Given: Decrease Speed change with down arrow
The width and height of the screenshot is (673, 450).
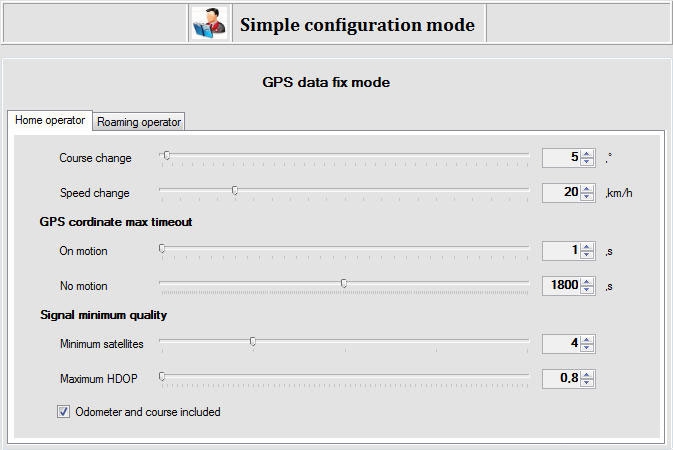Looking at the screenshot, I should pyautogui.click(x=587, y=196).
